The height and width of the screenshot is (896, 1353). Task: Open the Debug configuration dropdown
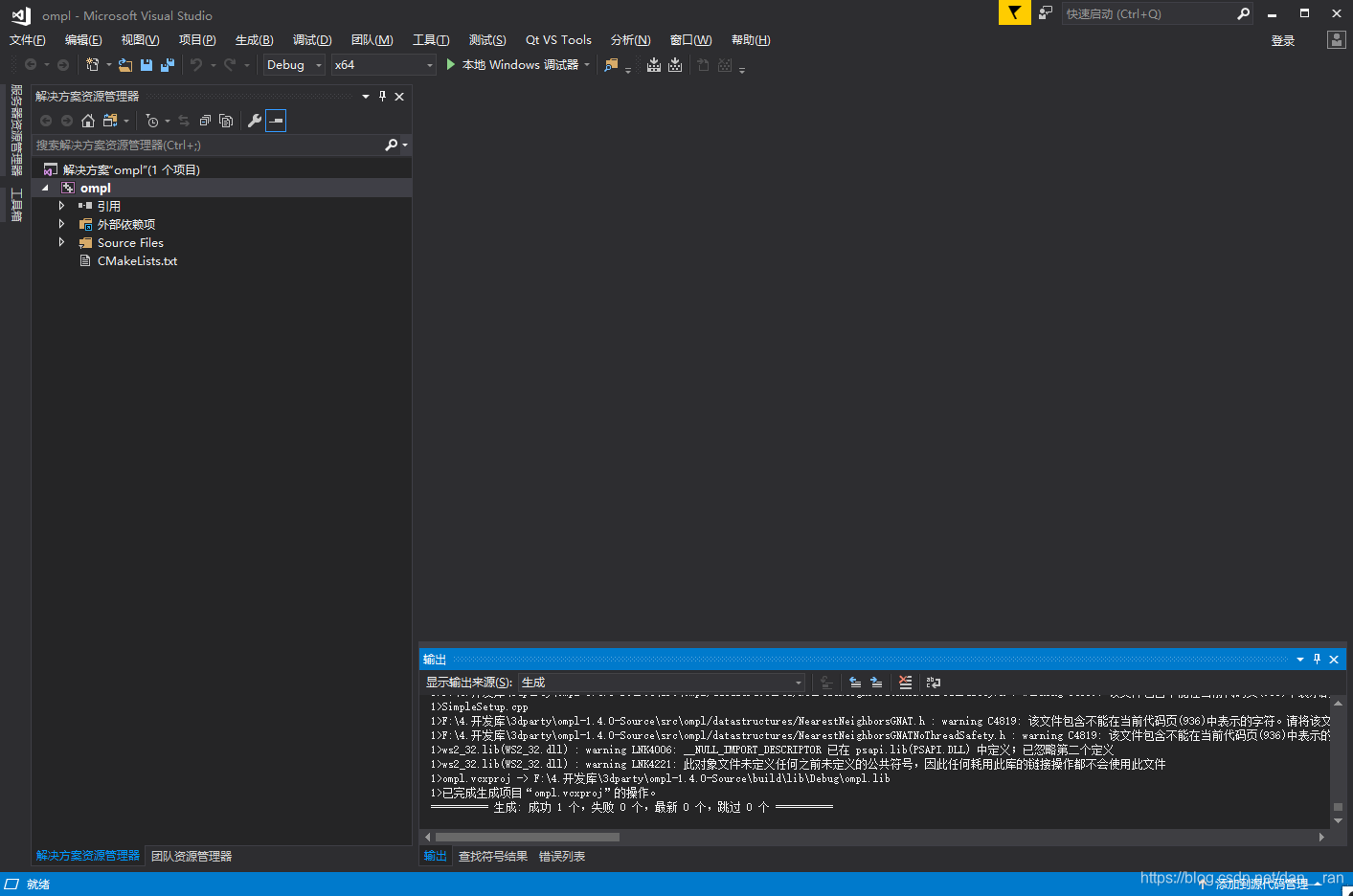click(294, 64)
